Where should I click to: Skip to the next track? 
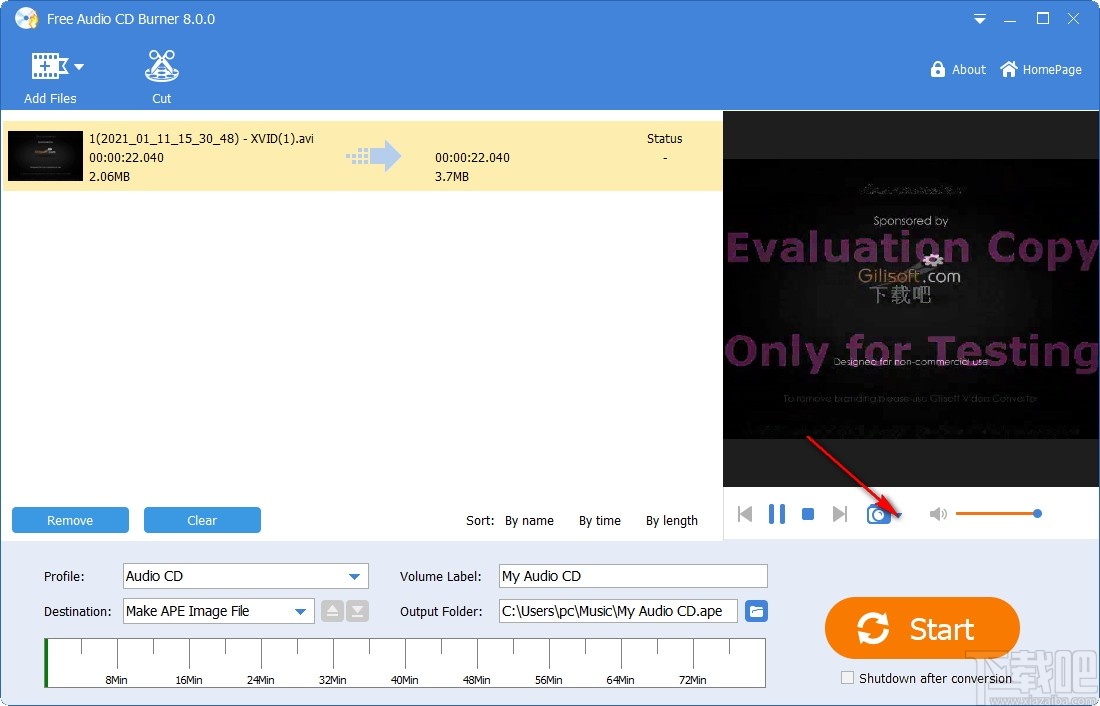[x=840, y=513]
